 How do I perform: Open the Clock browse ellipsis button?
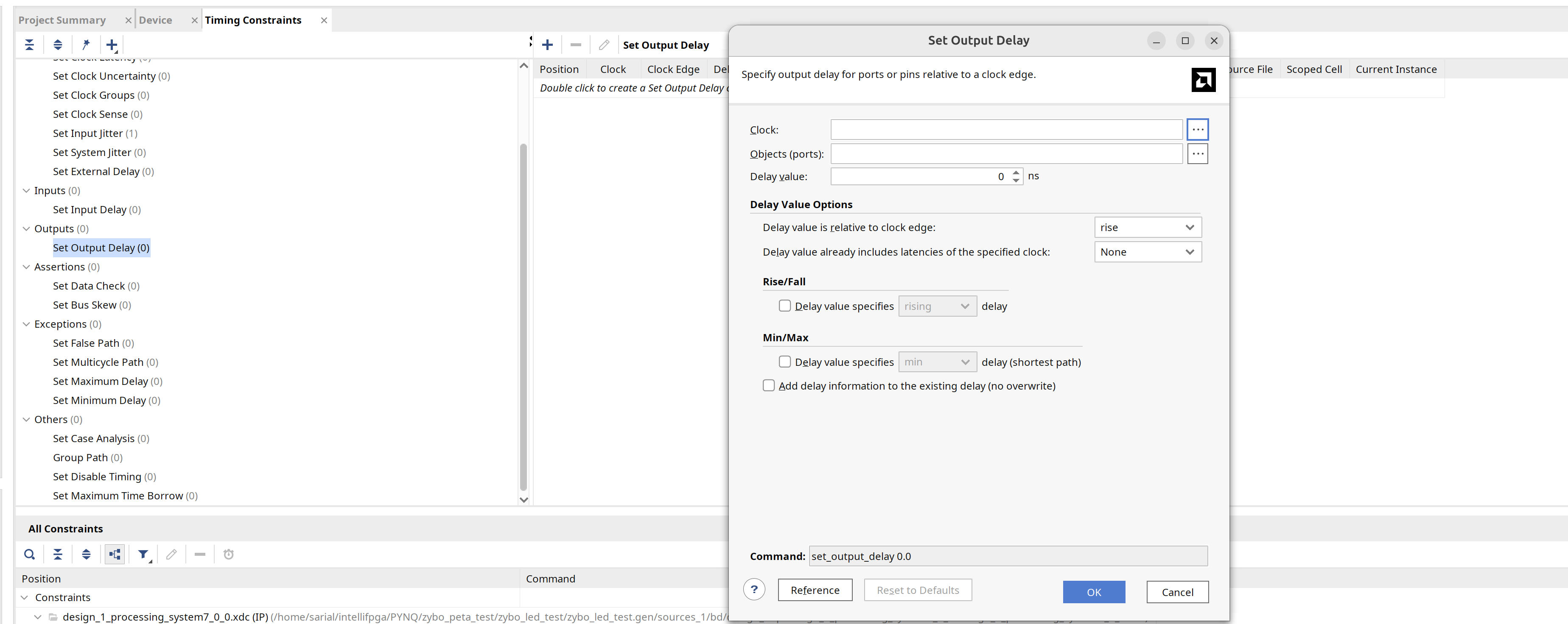1197,130
